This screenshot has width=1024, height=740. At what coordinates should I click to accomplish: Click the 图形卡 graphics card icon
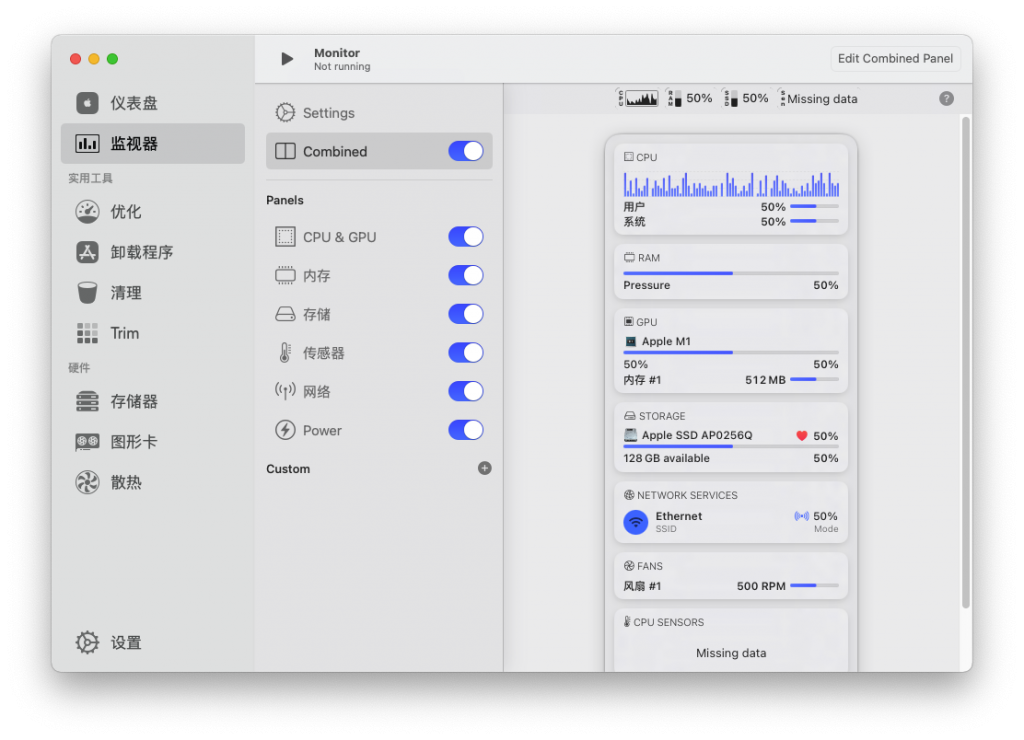(87, 442)
